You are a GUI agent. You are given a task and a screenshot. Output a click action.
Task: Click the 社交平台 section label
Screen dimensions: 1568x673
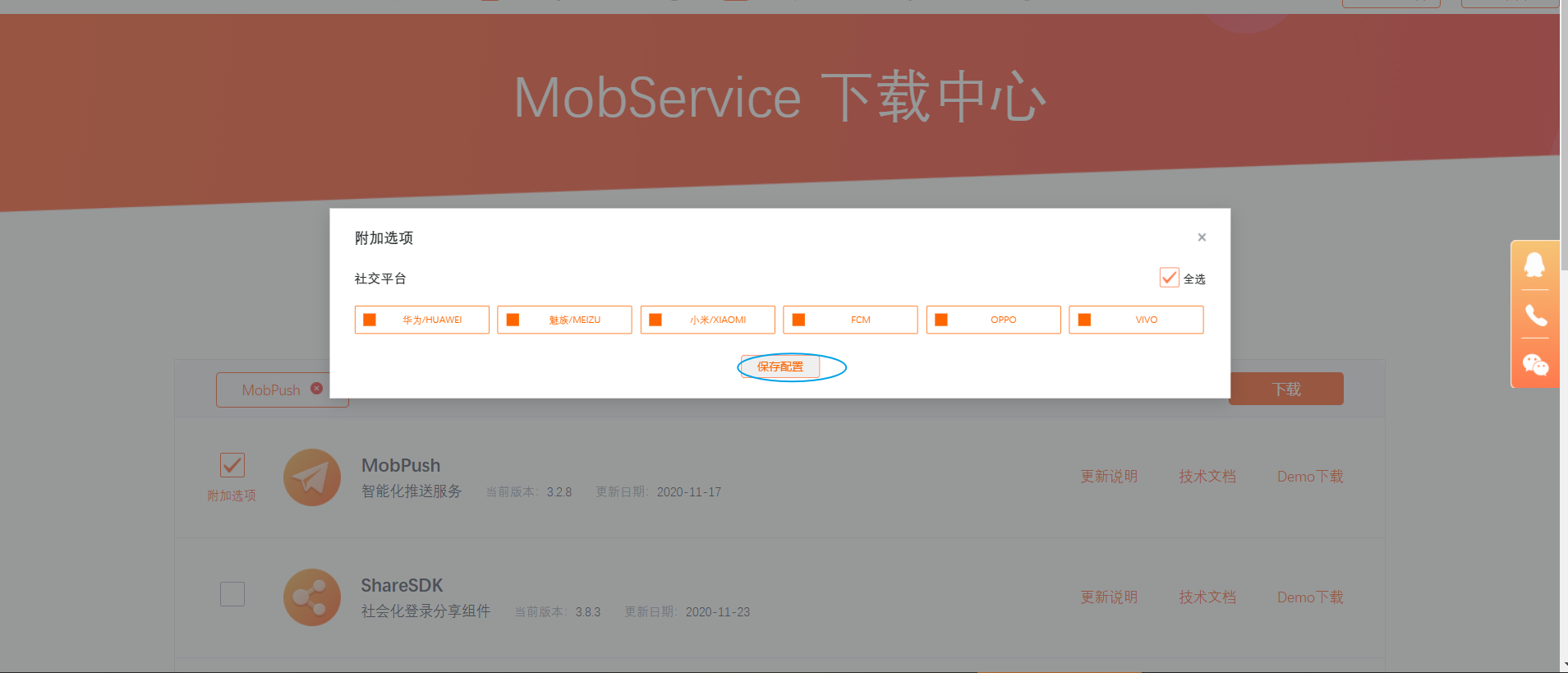[x=380, y=279]
